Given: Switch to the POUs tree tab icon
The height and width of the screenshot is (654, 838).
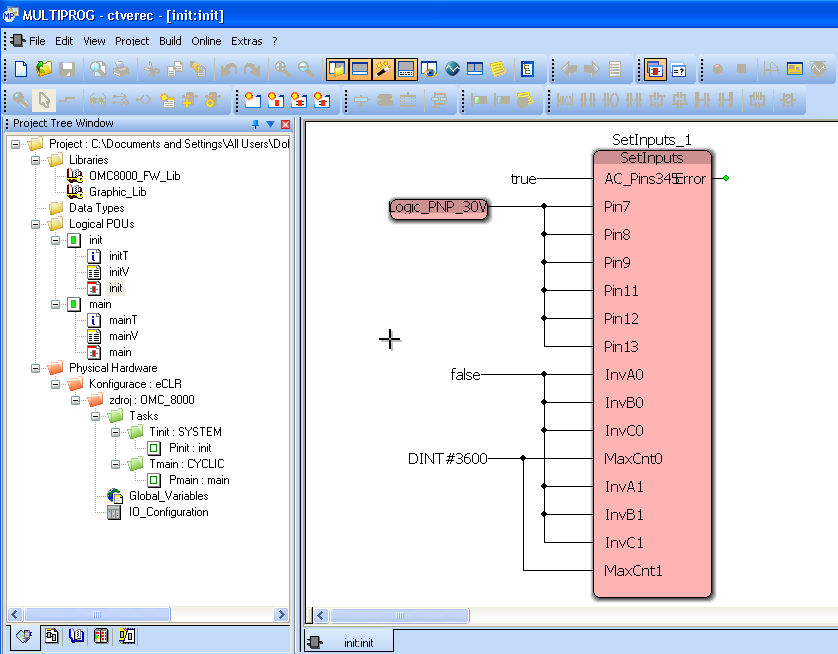Looking at the screenshot, I should (x=51, y=636).
